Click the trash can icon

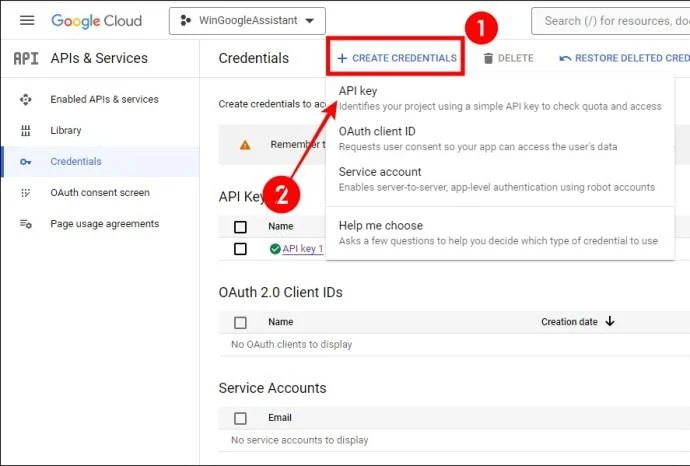[488, 58]
